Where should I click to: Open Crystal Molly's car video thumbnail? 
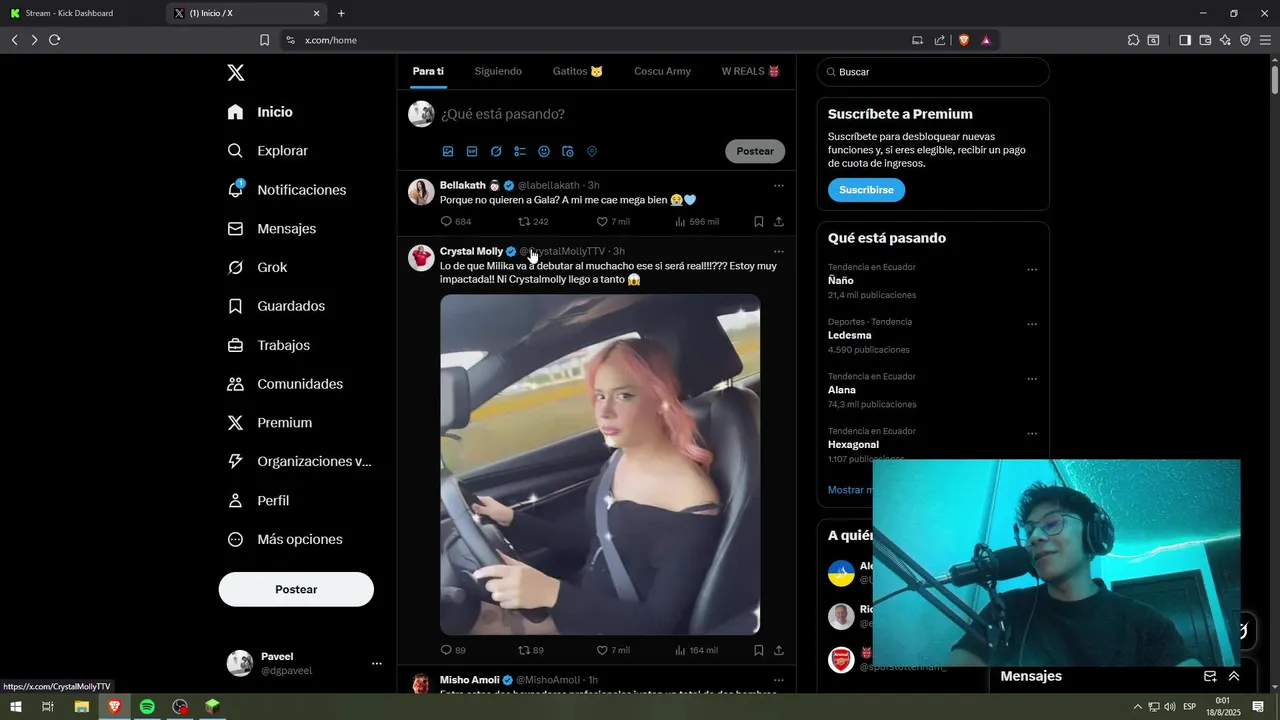(600, 464)
